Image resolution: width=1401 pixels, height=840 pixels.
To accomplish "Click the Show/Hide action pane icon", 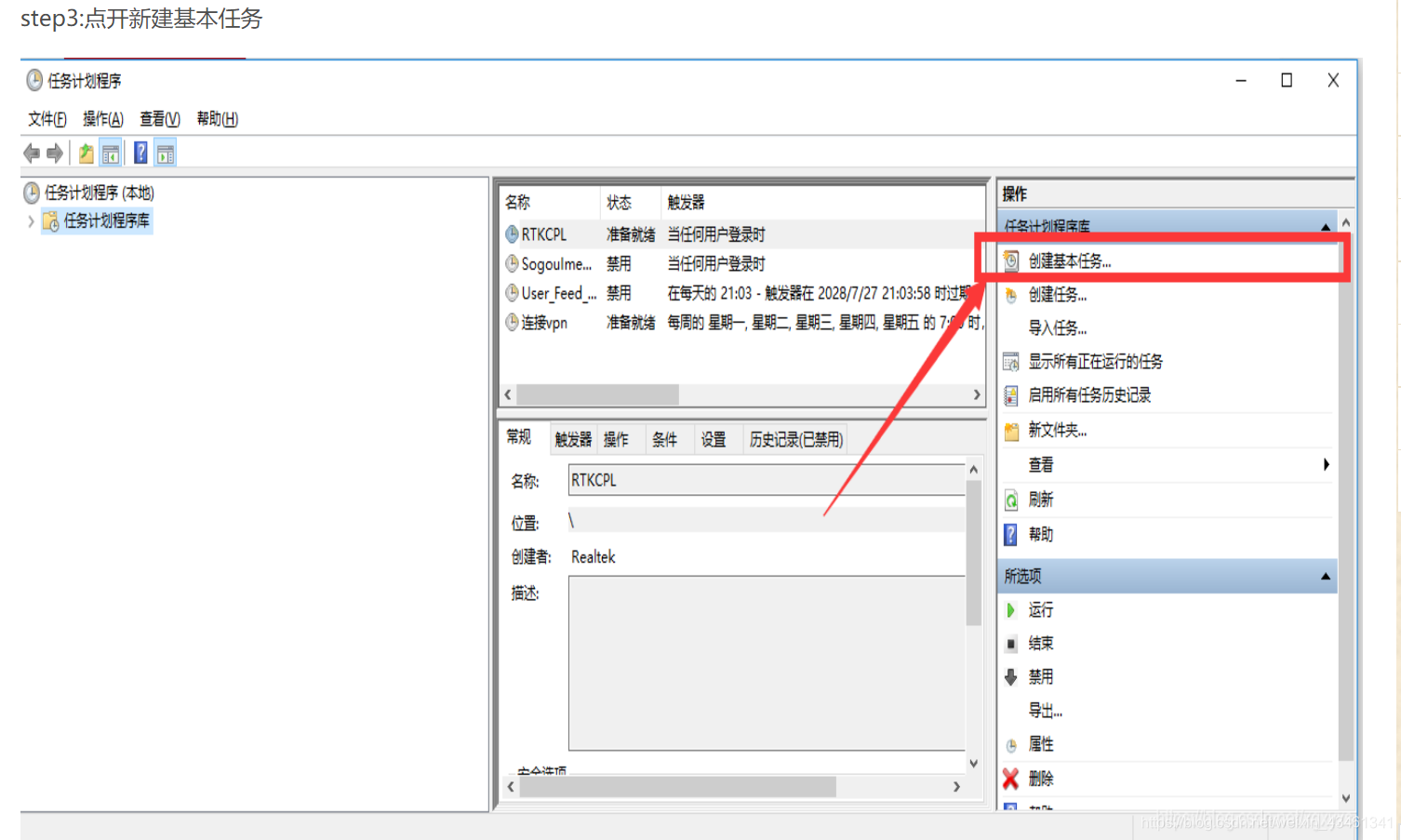I will (x=166, y=153).
